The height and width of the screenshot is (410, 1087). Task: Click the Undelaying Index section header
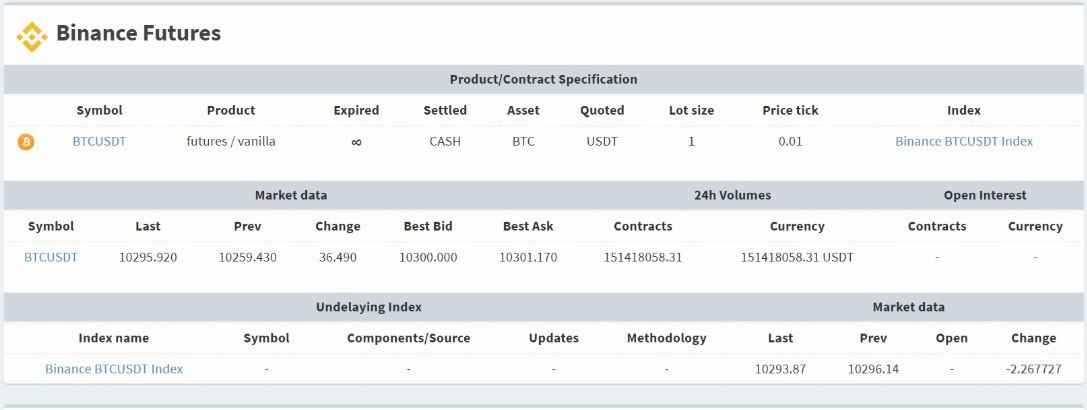tap(368, 308)
